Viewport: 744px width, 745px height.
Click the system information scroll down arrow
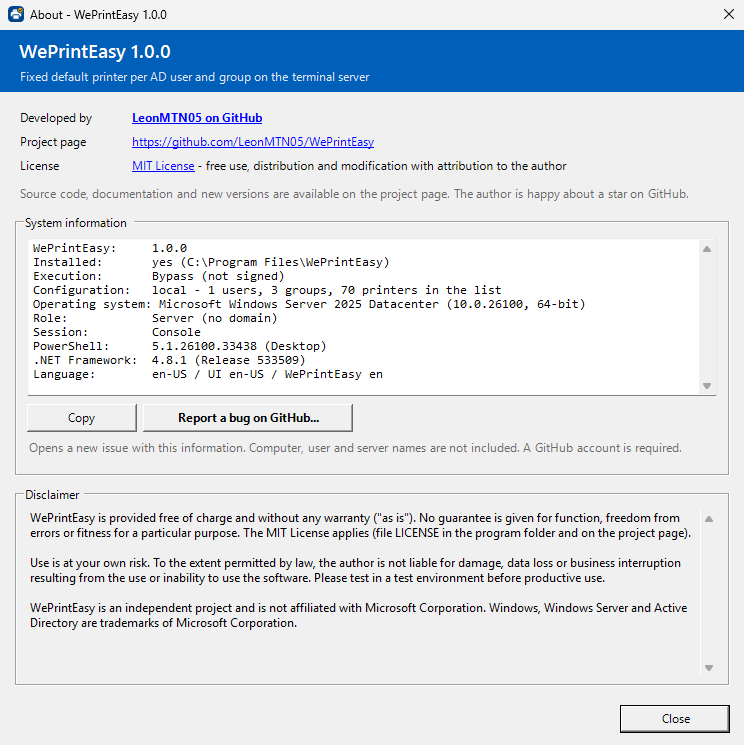pyautogui.click(x=707, y=386)
